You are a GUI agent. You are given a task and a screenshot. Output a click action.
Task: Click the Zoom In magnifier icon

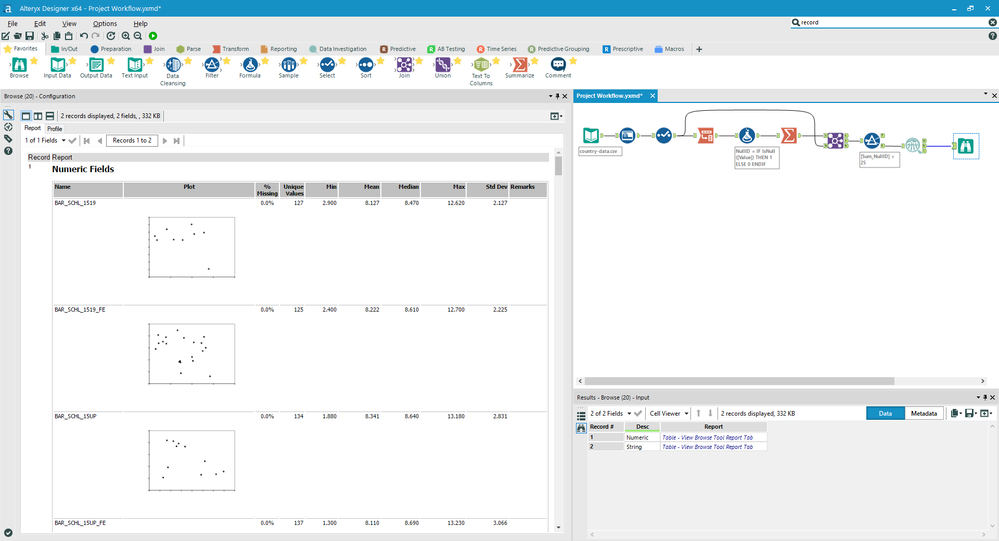pyautogui.click(x=126, y=36)
